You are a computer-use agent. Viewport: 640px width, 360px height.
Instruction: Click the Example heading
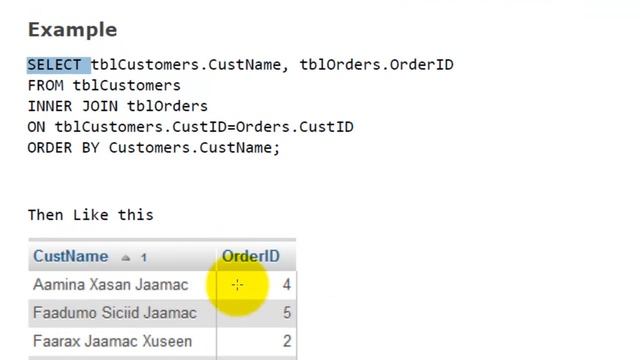[x=73, y=30]
